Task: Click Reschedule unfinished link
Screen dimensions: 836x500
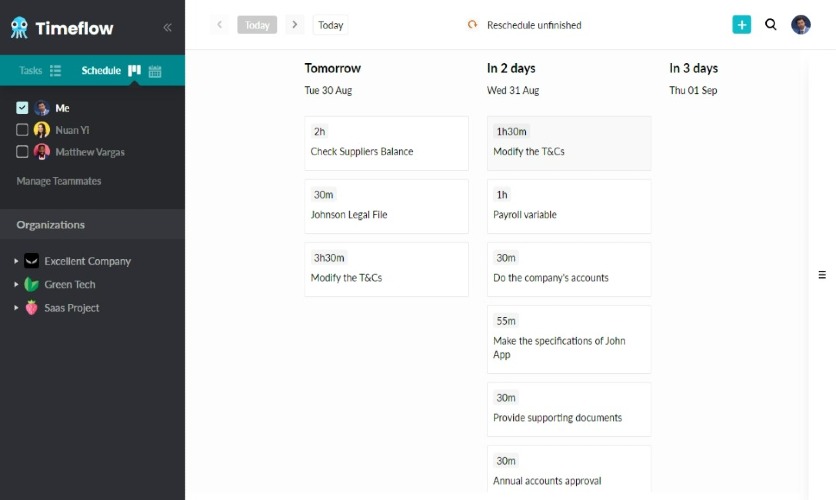Action: click(534, 25)
